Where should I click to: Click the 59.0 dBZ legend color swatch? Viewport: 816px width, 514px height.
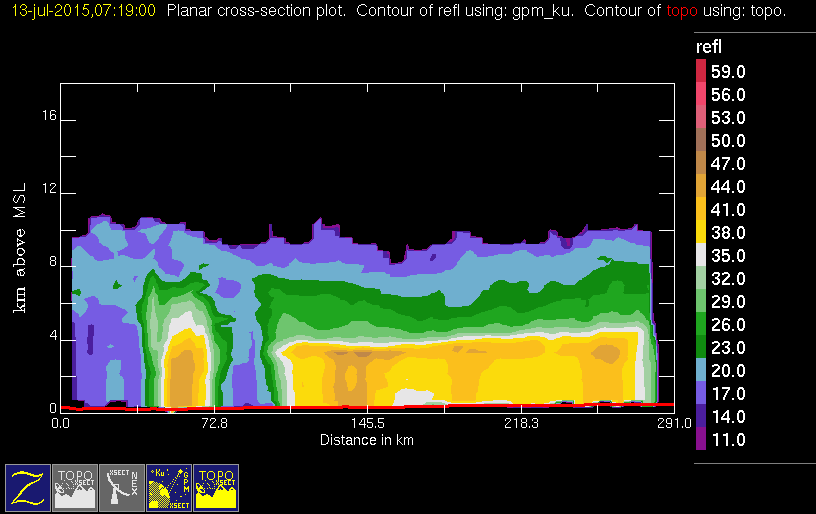pos(701,71)
